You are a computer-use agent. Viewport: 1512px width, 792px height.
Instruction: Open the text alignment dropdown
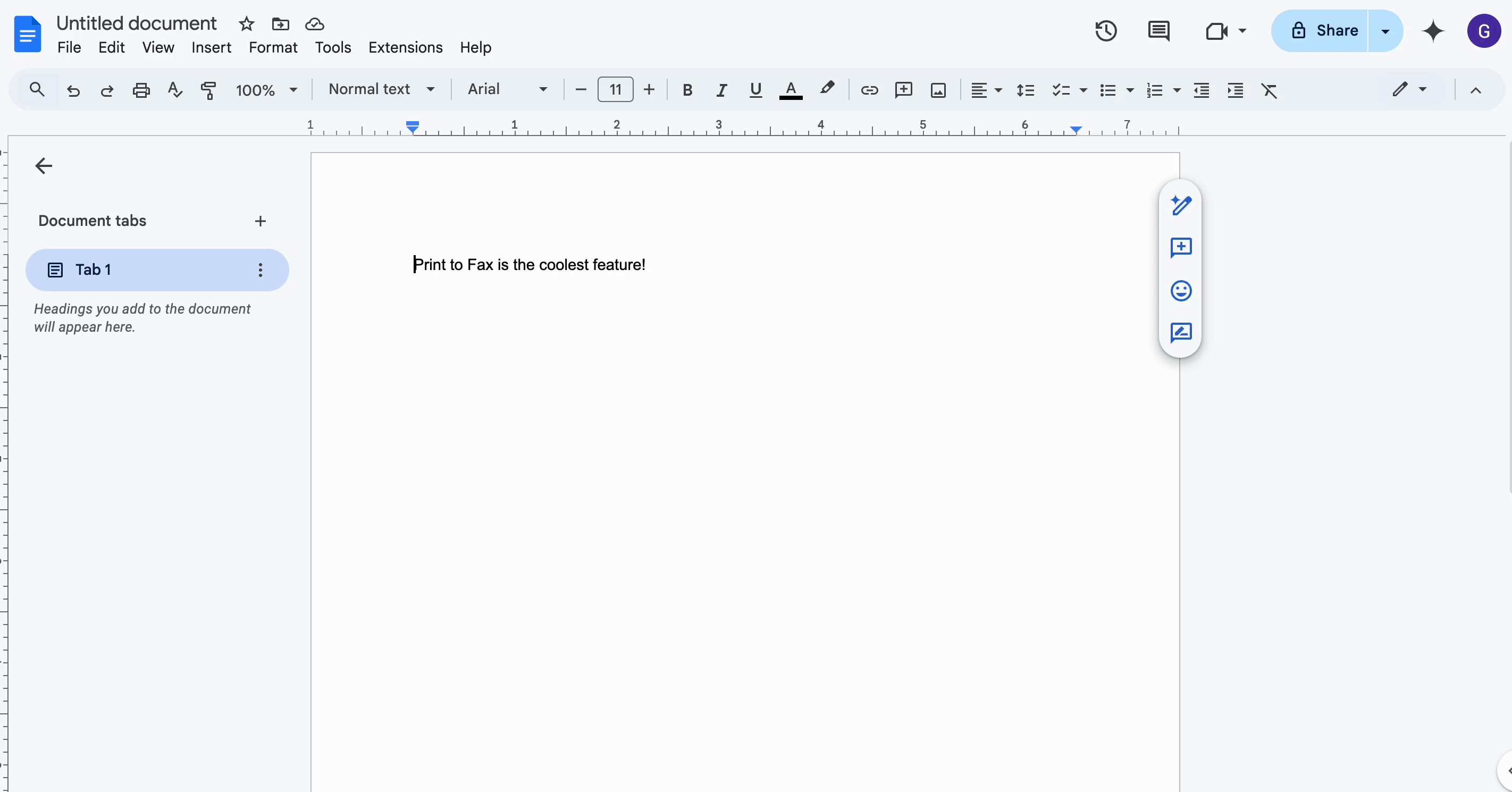pos(986,90)
